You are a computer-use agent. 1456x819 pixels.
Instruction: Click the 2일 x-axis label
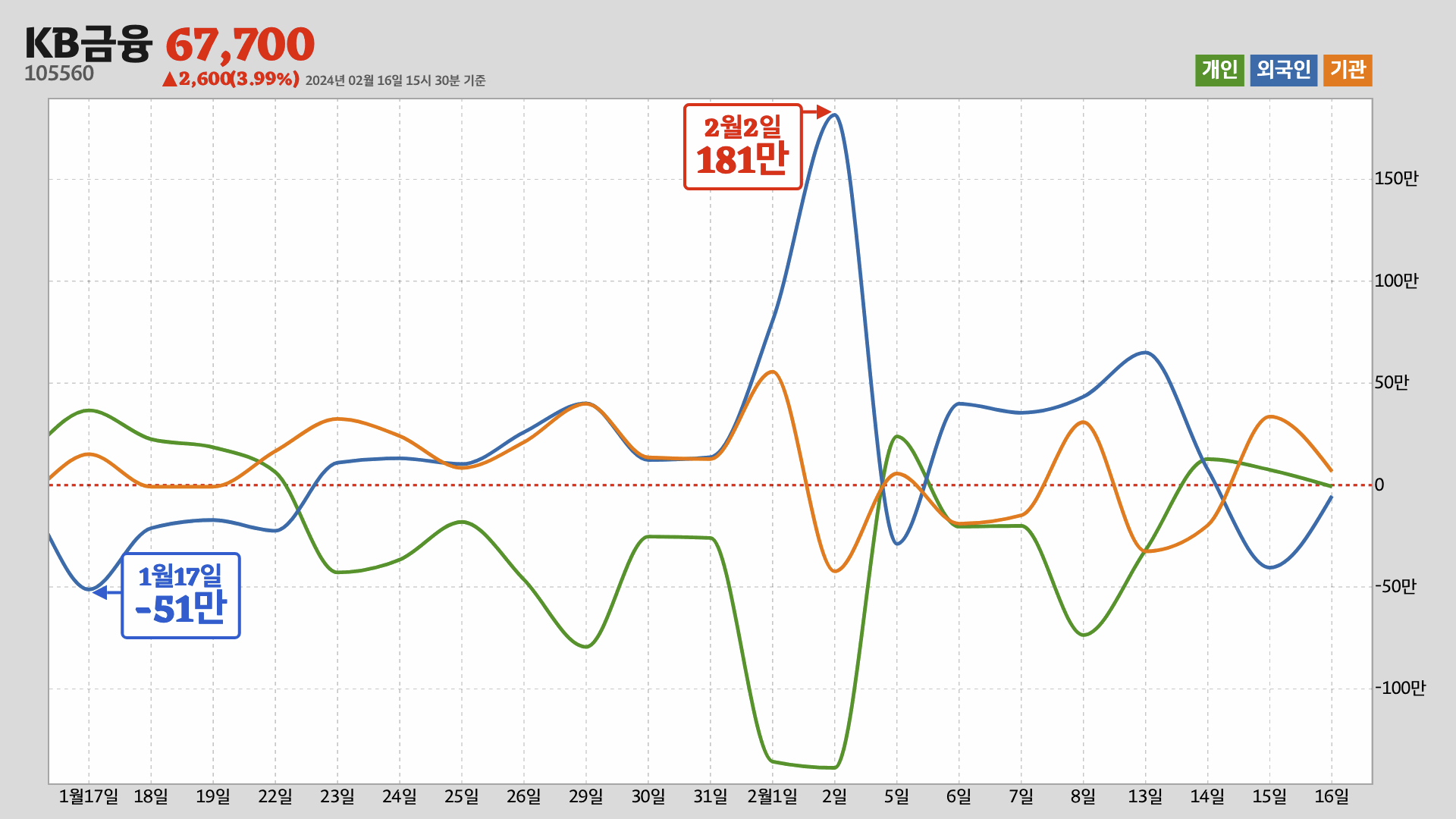835,797
